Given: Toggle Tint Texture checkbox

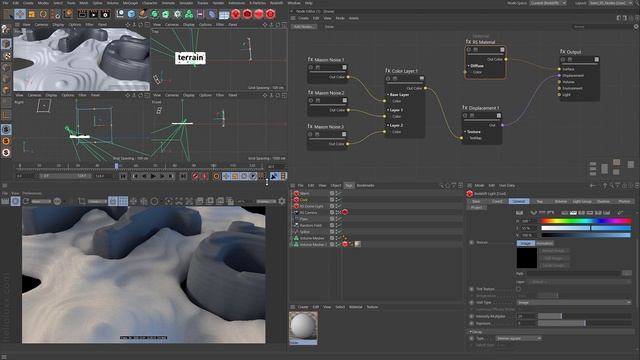Looking at the screenshot, I should tap(518, 289).
